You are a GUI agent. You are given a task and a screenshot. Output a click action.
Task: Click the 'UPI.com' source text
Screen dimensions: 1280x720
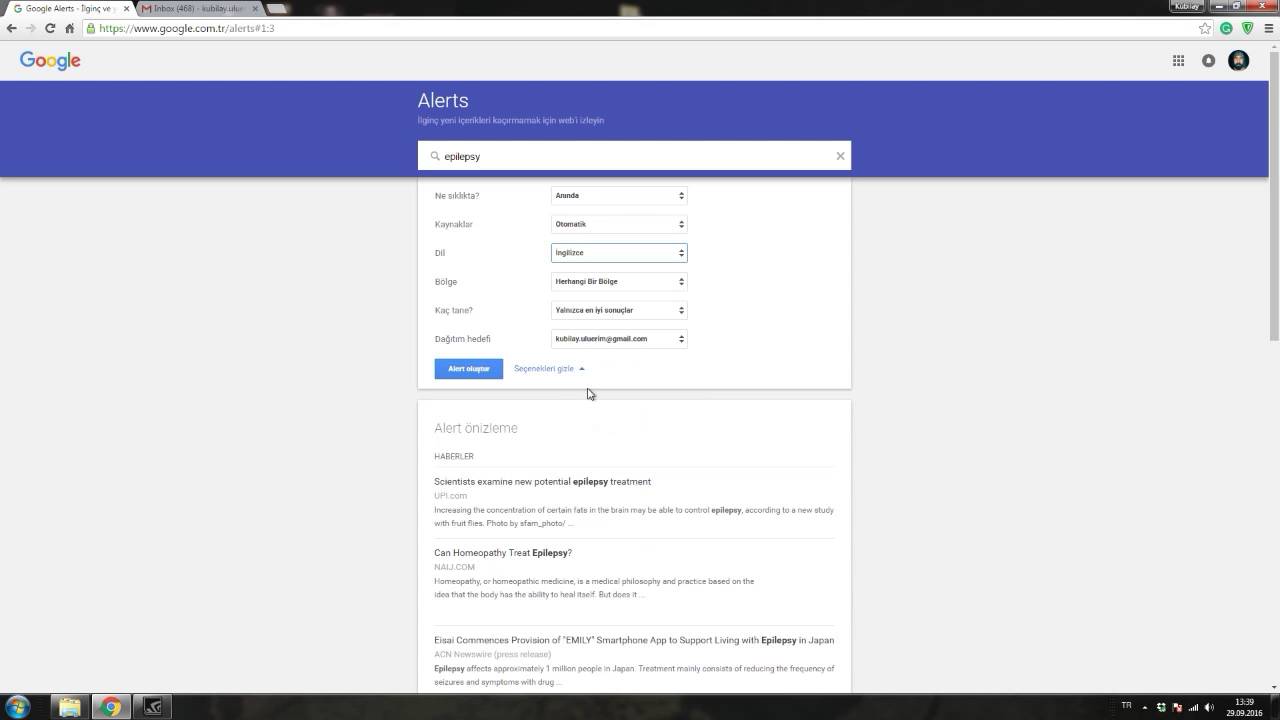point(450,496)
